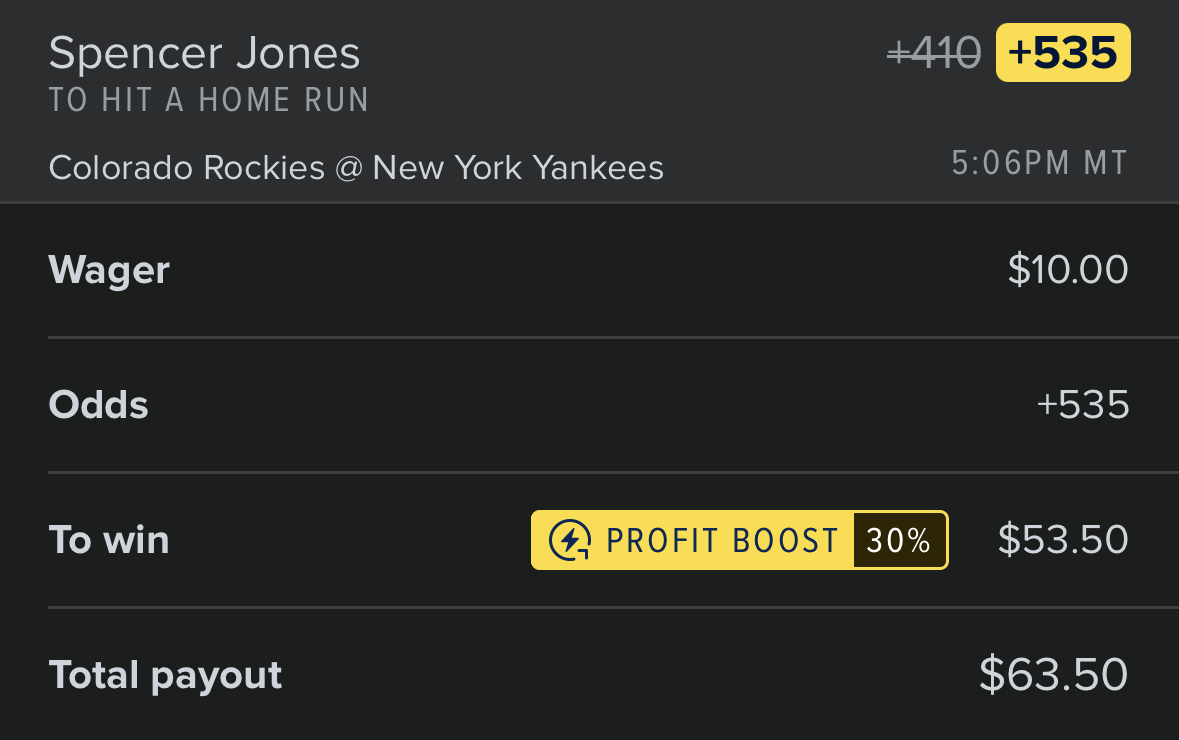The height and width of the screenshot is (740, 1179).
Task: Select the Spencer Jones player name
Action: click(x=205, y=53)
